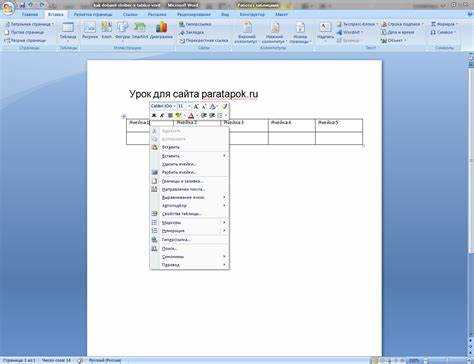Open the Нижний колонтитул footer gallery
This screenshot has height=364, width=474.
[x=274, y=32]
